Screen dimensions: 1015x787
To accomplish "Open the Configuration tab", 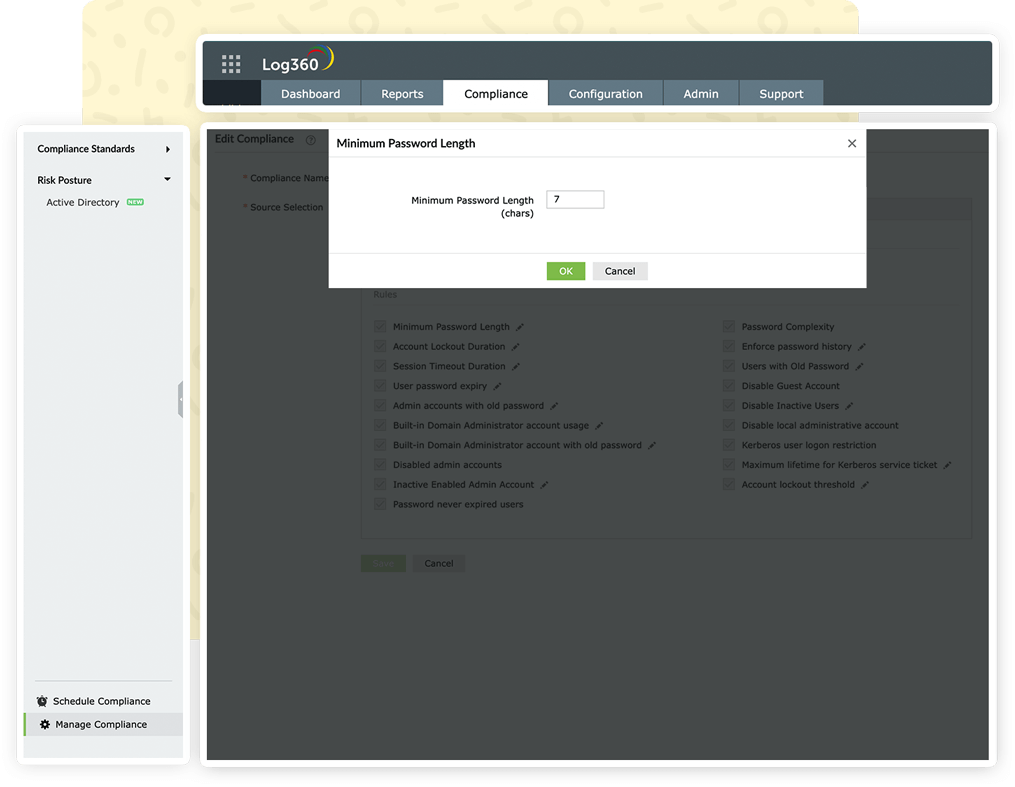I will coord(605,93).
